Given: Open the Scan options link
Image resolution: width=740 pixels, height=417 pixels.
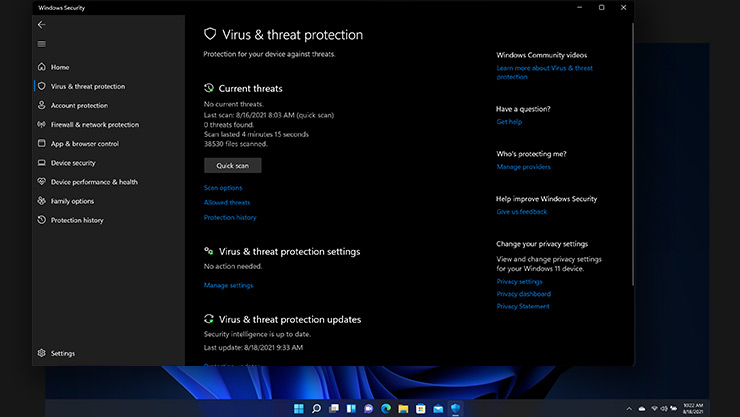Looking at the screenshot, I should tap(223, 188).
